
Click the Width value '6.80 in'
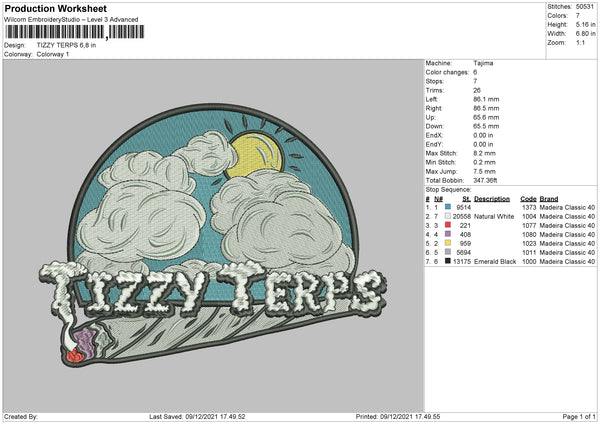pyautogui.click(x=585, y=34)
